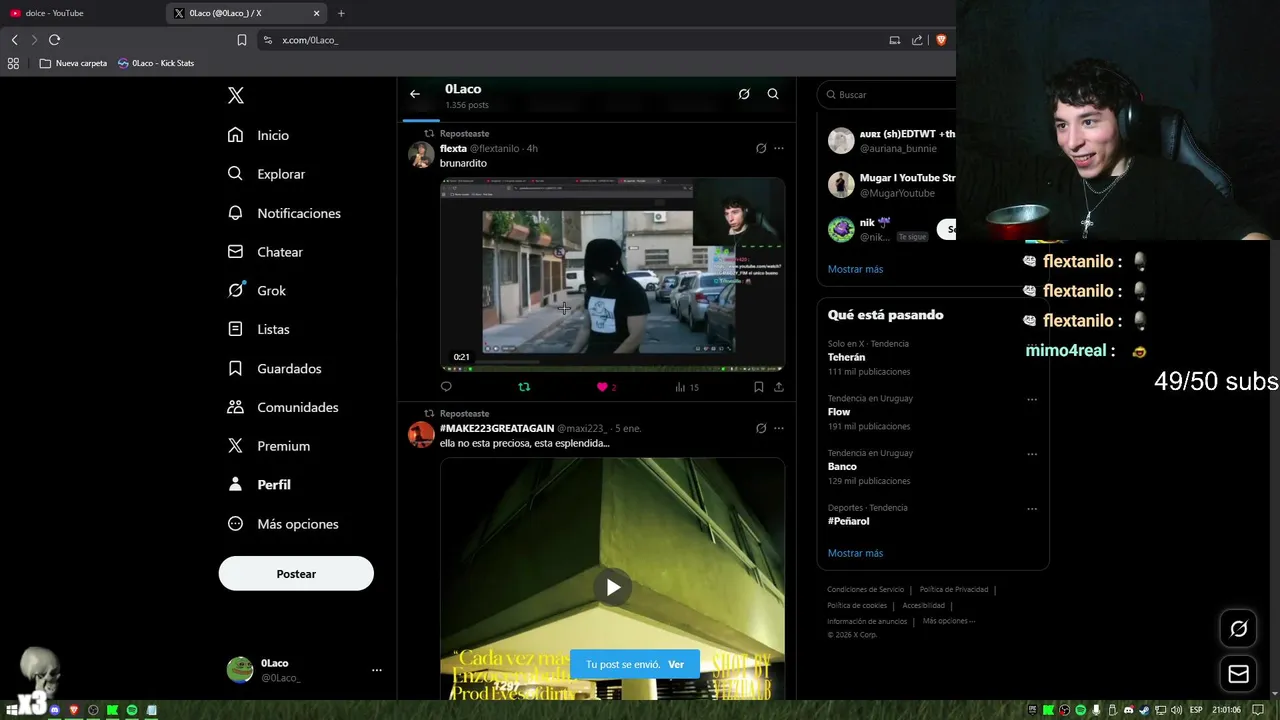Open Nueva carpeta bookmarks folder

point(73,63)
